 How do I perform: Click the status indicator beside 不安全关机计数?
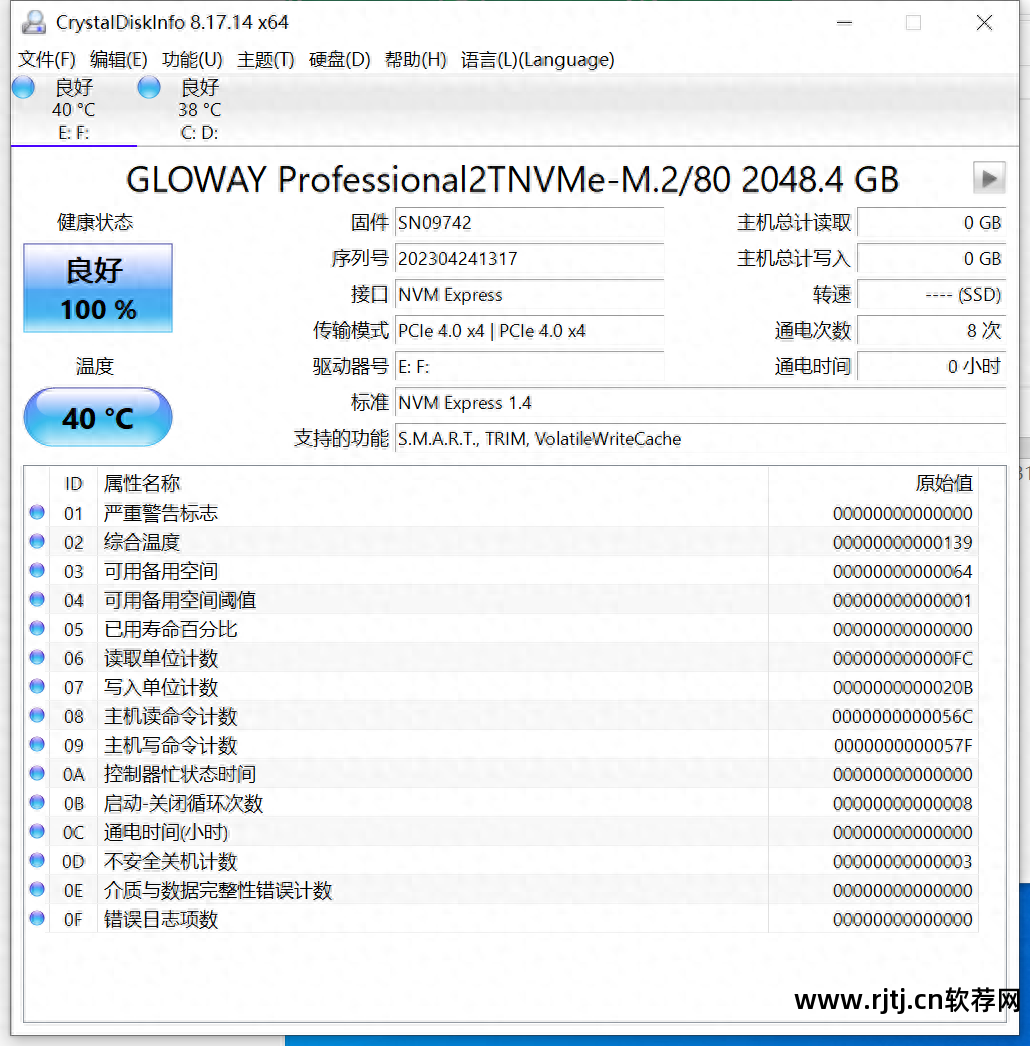coord(36,861)
